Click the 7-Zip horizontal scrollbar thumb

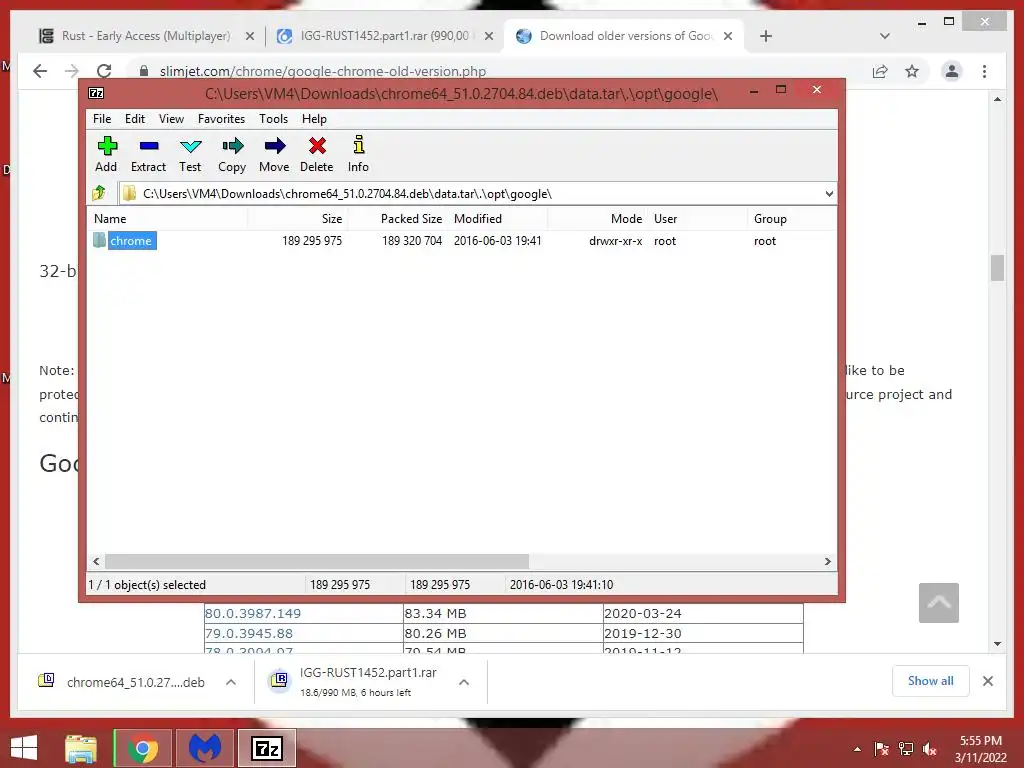[317, 562]
